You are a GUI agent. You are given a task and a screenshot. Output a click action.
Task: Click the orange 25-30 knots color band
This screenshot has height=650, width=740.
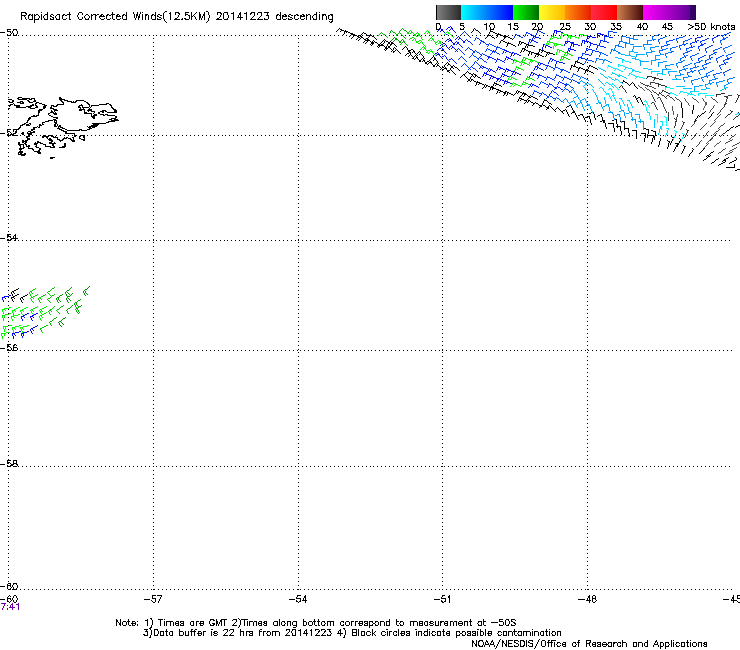click(x=578, y=12)
